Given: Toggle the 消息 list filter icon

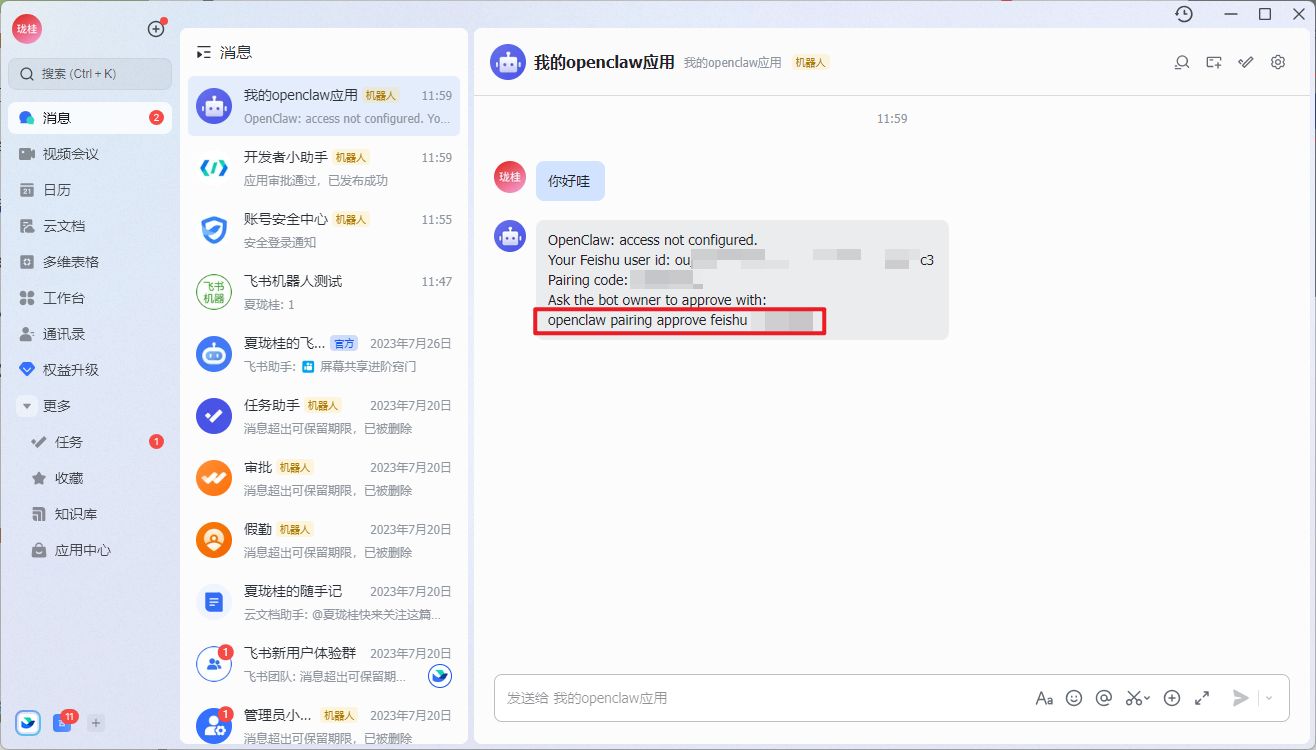Looking at the screenshot, I should pyautogui.click(x=204, y=52).
